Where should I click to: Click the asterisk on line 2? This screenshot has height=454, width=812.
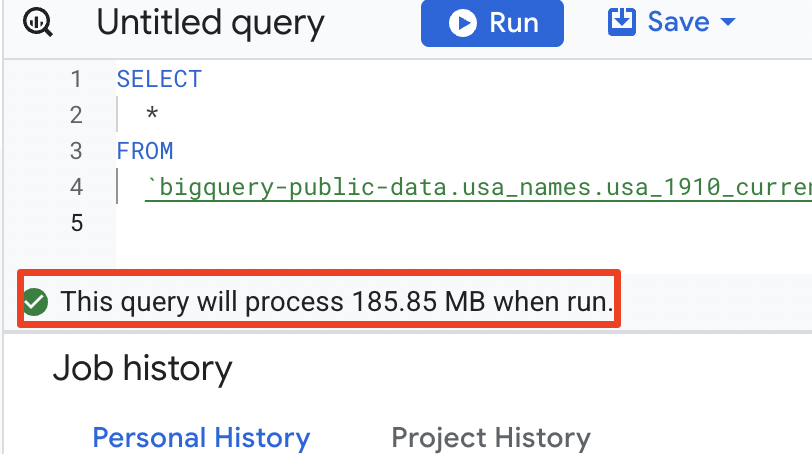pos(152,113)
